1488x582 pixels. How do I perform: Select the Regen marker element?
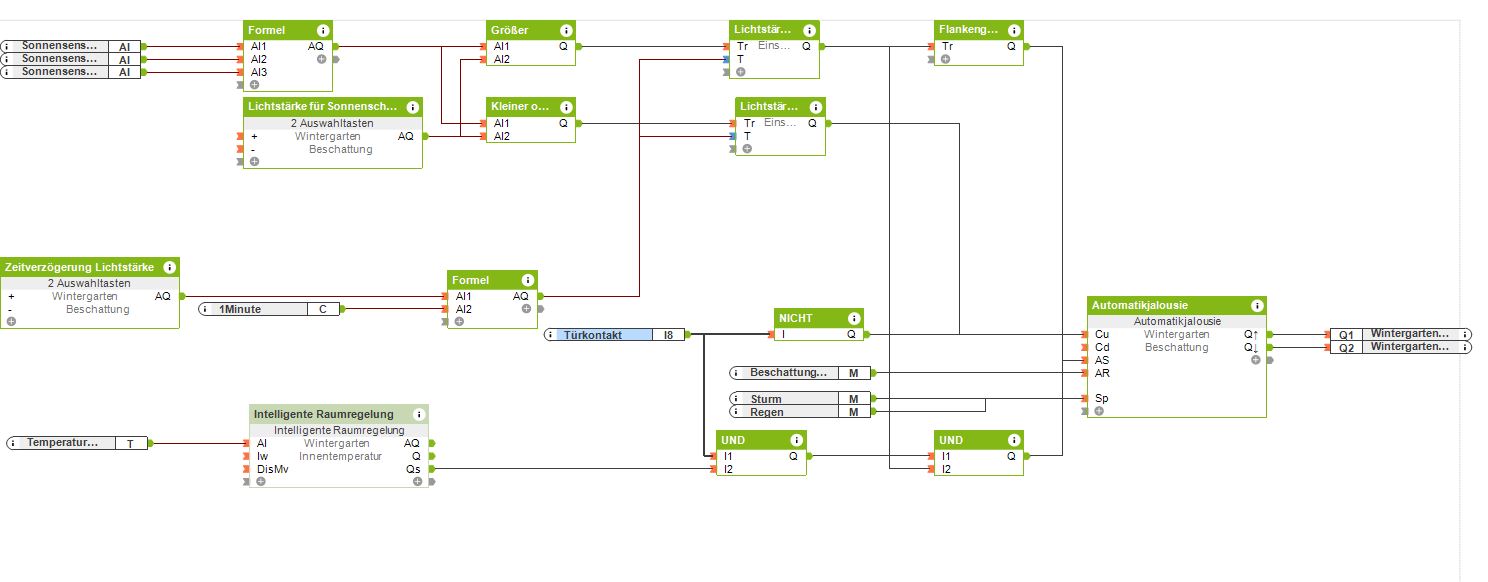800,412
